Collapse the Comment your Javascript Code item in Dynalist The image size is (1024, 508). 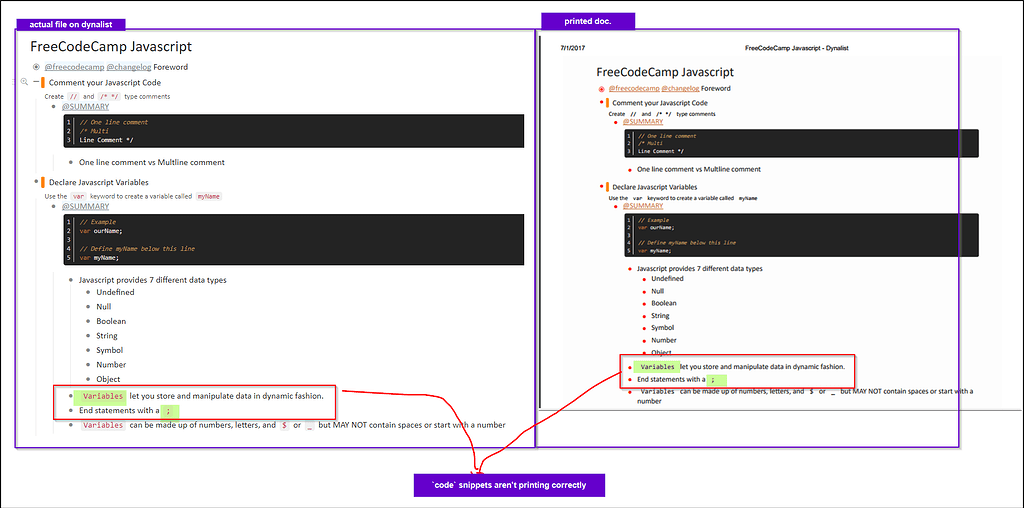36,82
